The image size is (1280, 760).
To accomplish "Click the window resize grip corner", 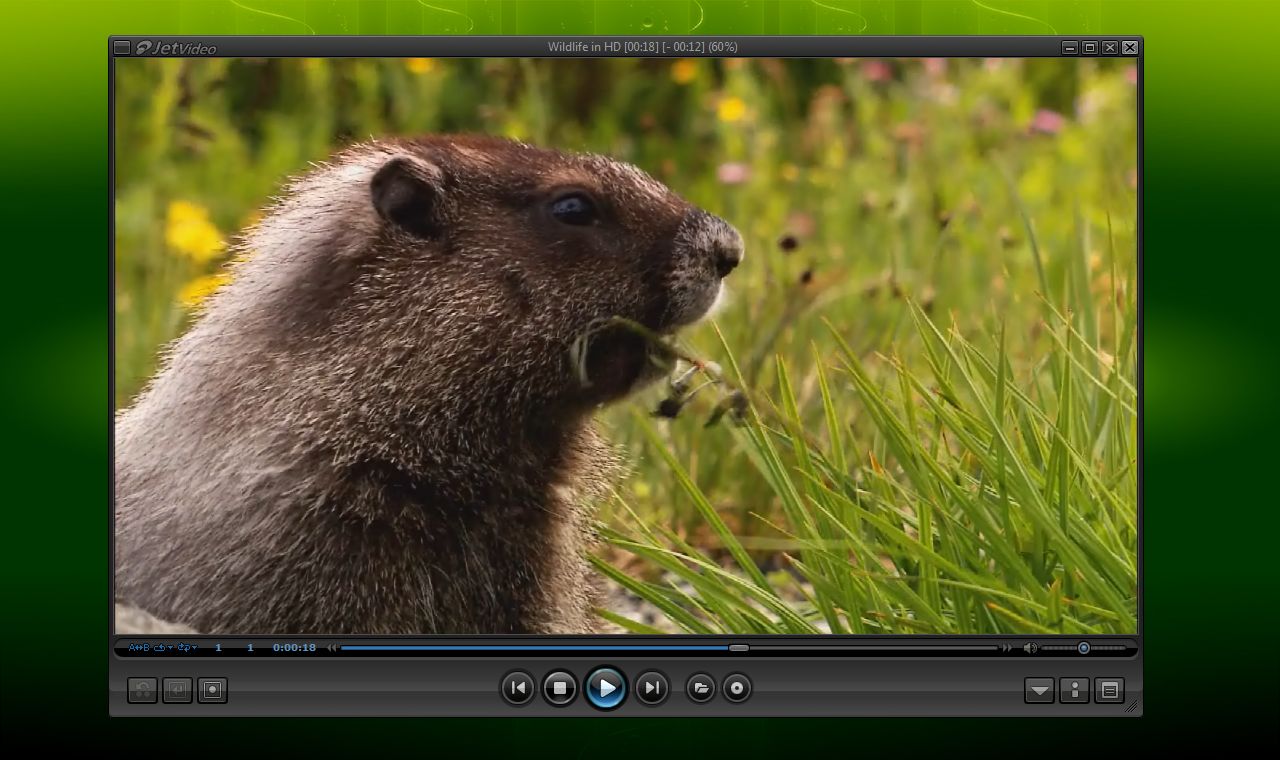I will (x=1132, y=706).
